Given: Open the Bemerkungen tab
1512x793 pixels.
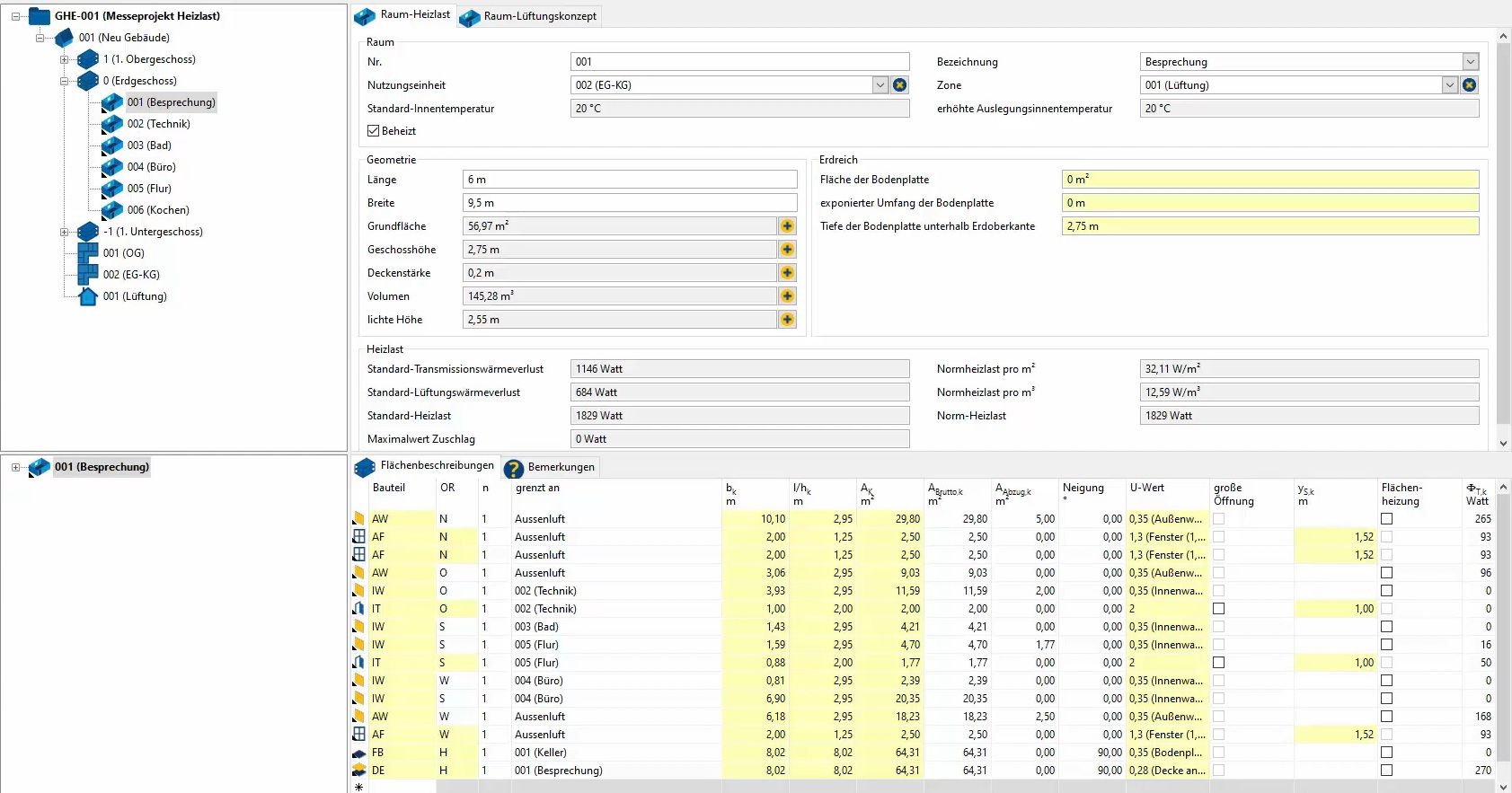Looking at the screenshot, I should [x=550, y=467].
